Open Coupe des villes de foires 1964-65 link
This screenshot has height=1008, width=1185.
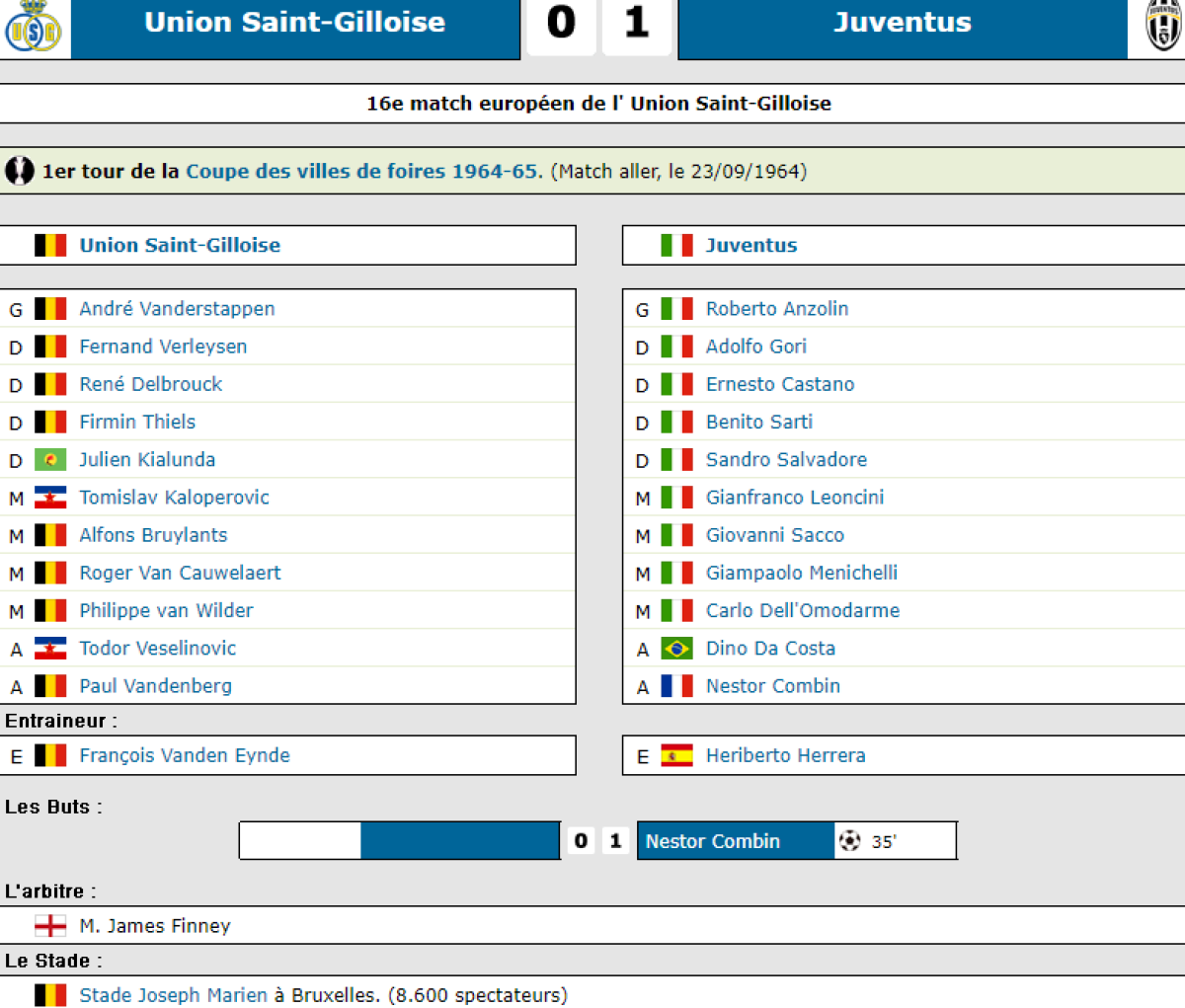pyautogui.click(x=362, y=171)
